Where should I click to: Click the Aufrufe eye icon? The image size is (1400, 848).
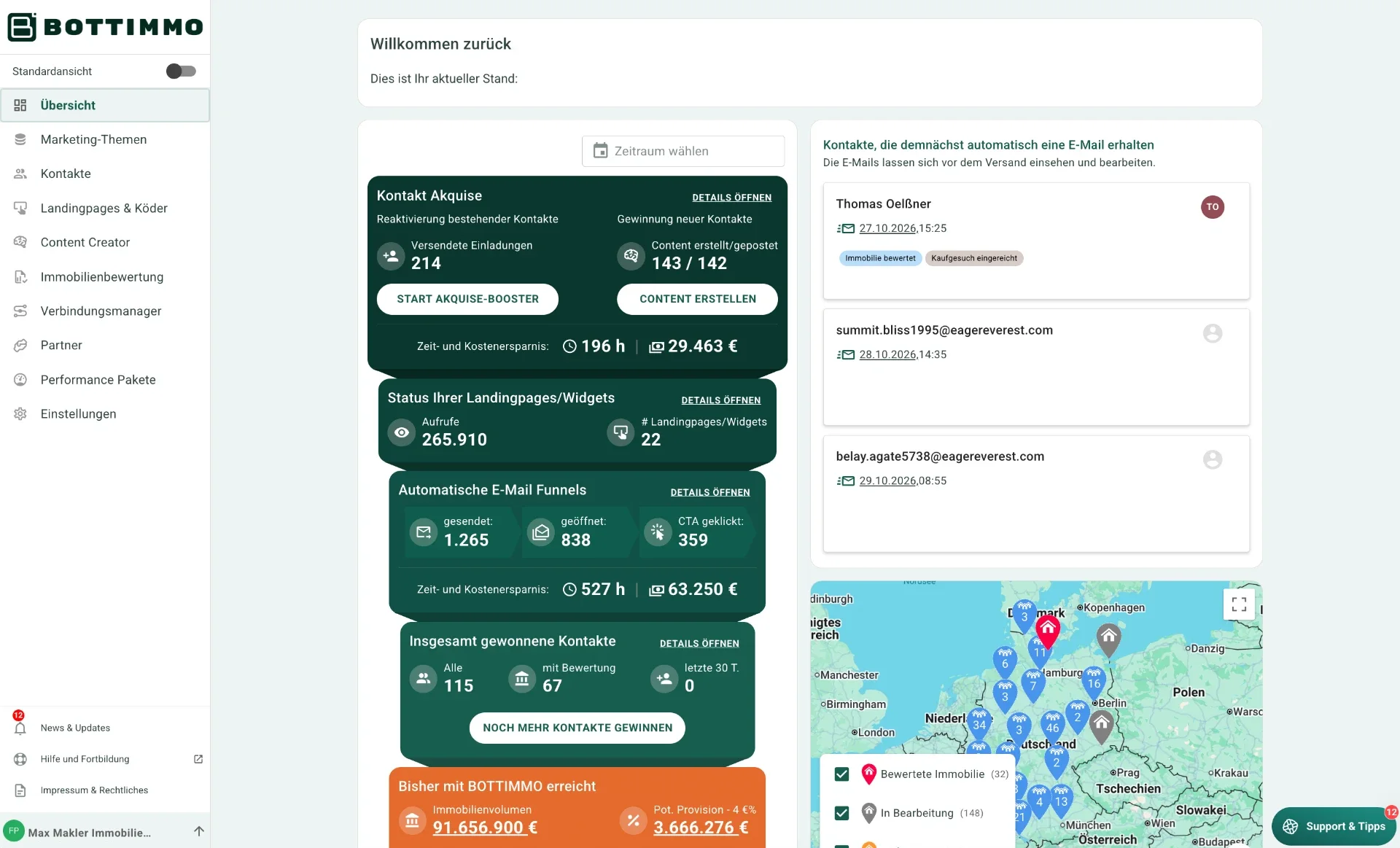[x=401, y=432]
